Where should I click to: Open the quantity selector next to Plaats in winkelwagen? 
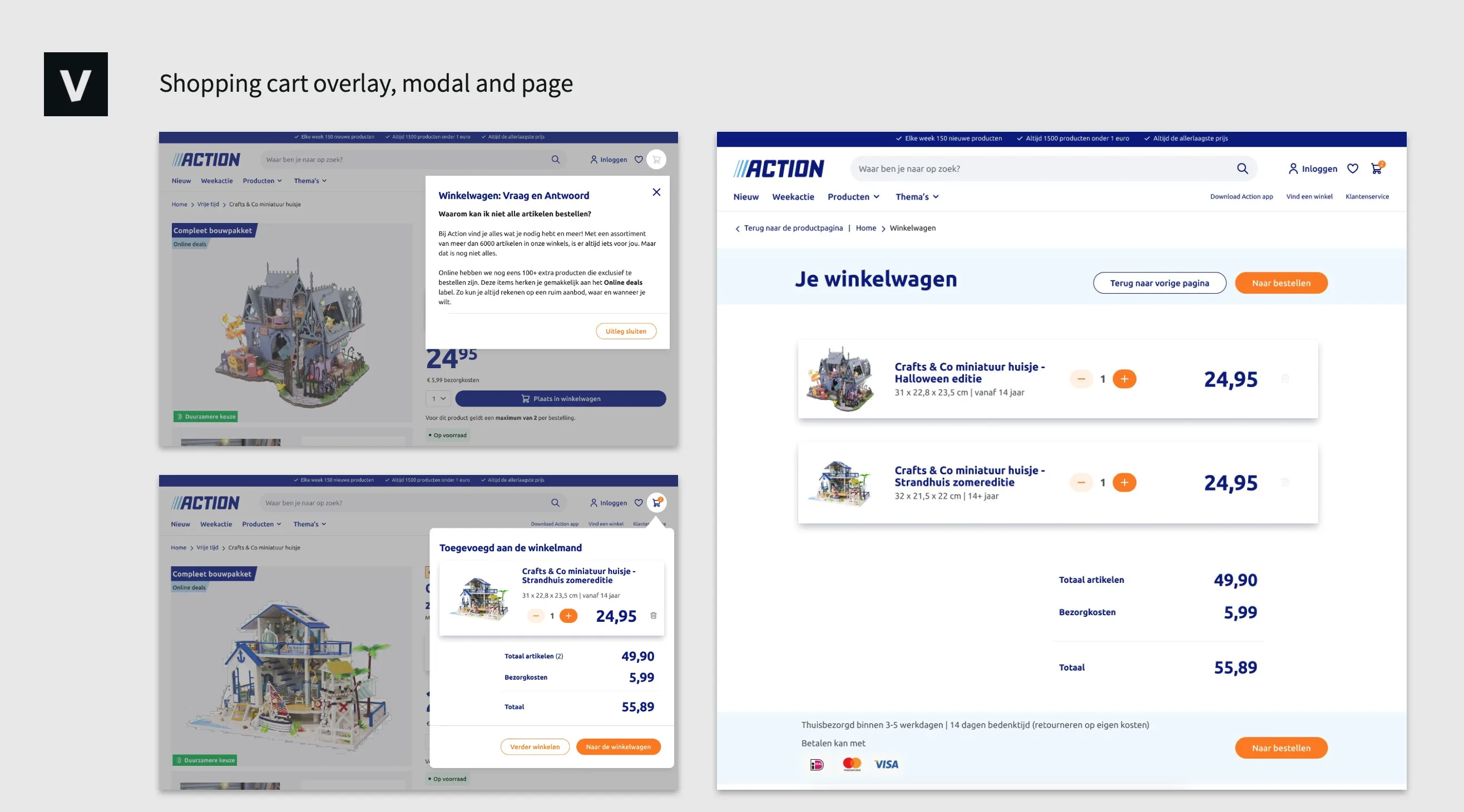pos(439,398)
